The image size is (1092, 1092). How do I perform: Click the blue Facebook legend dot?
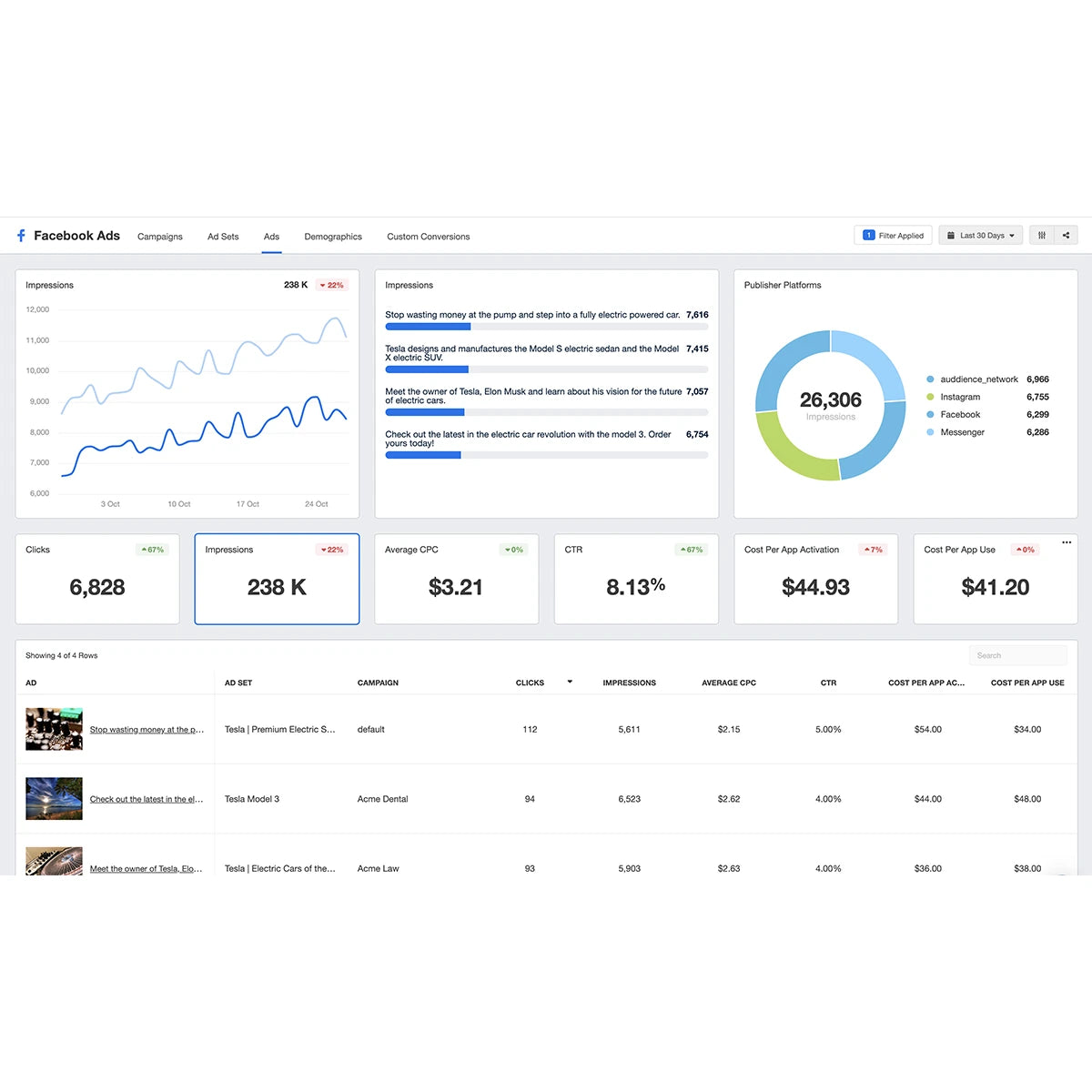click(x=930, y=415)
